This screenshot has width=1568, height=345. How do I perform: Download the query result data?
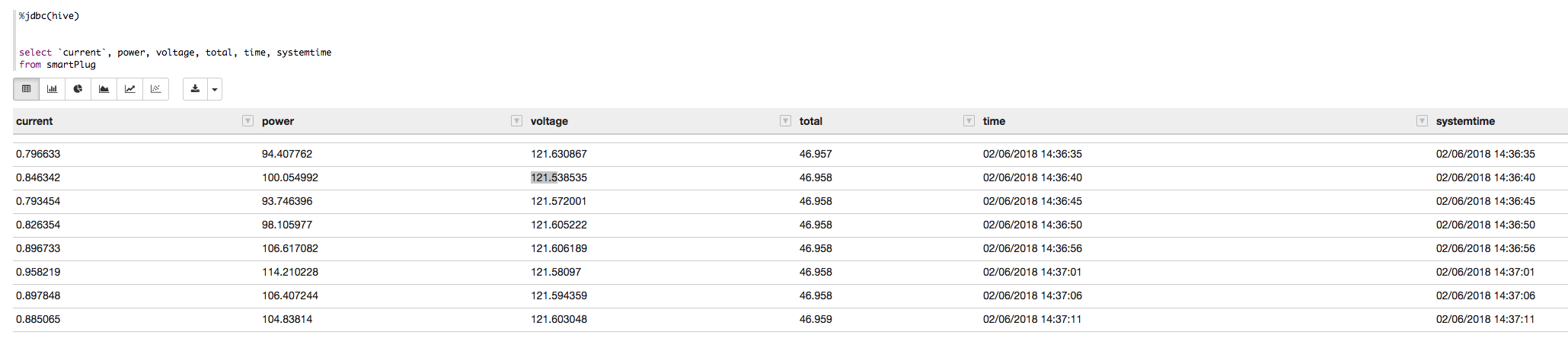tap(195, 89)
